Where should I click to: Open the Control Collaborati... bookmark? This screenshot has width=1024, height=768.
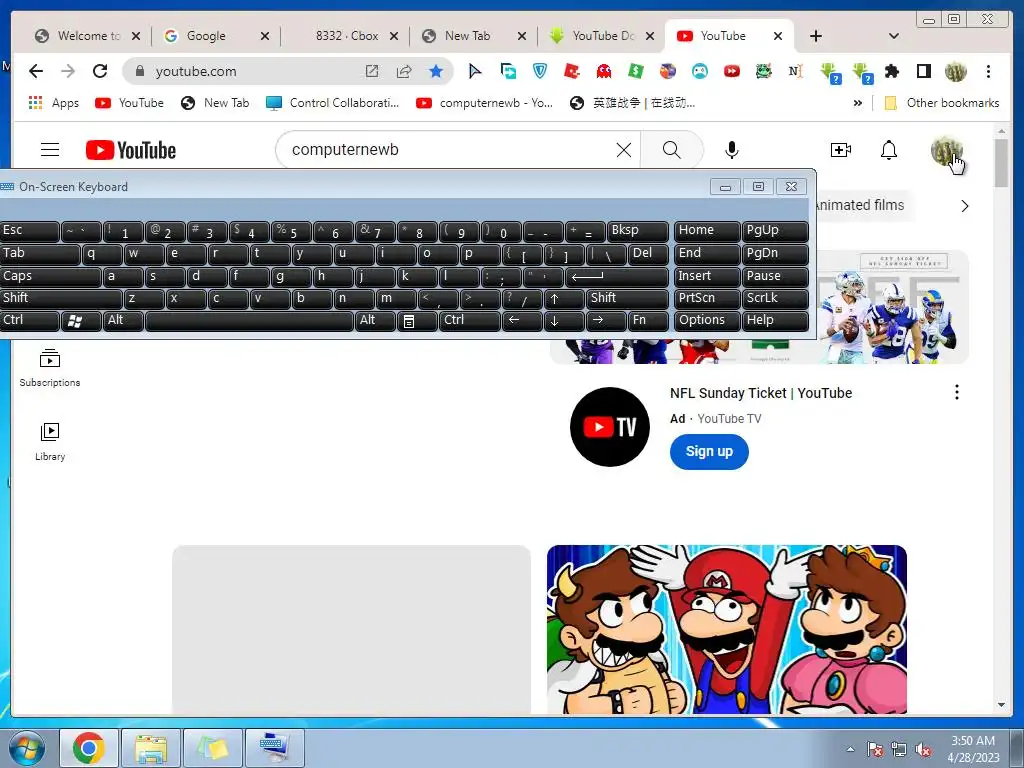pos(332,103)
